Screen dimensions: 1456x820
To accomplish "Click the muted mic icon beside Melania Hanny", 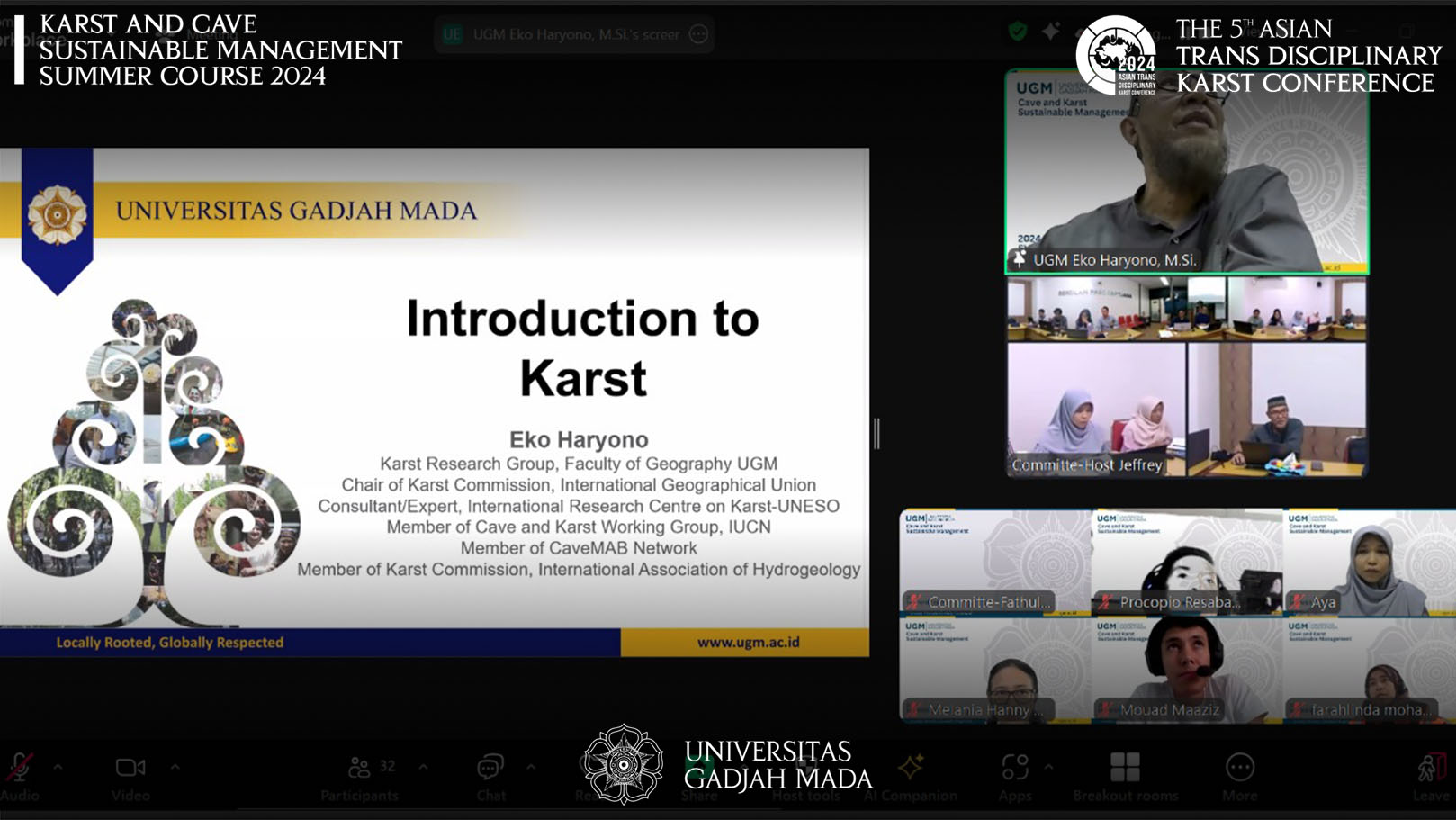I will (x=915, y=710).
